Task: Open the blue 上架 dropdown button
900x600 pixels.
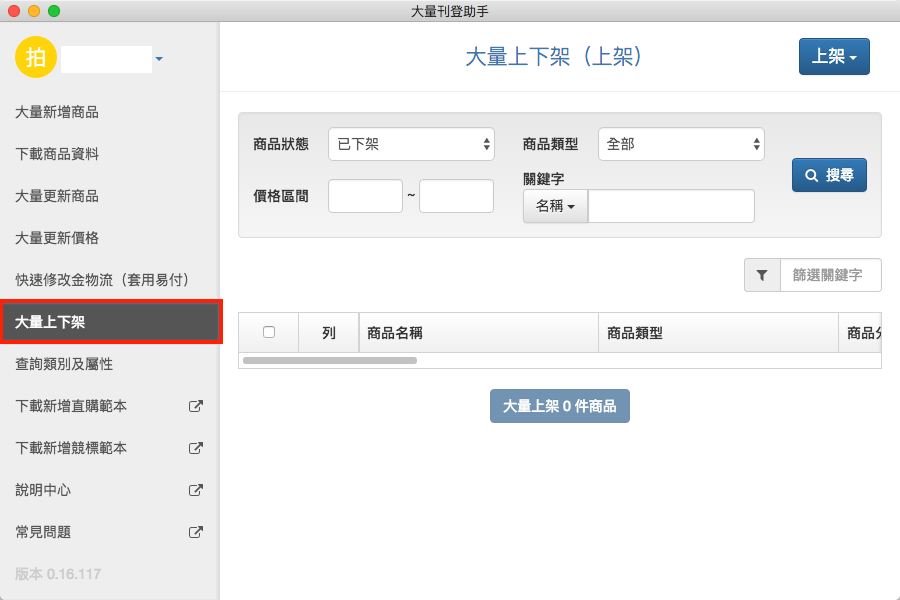Action: click(x=834, y=57)
